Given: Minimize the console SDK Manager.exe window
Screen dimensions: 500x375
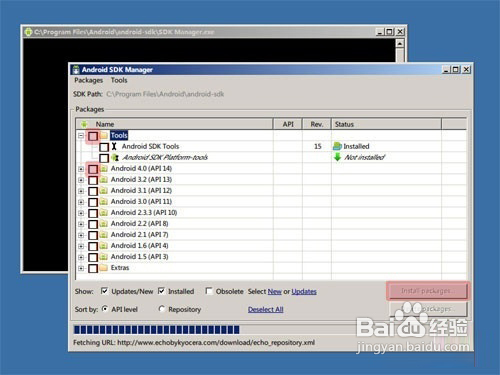Looking at the screenshot, I should 380,32.
